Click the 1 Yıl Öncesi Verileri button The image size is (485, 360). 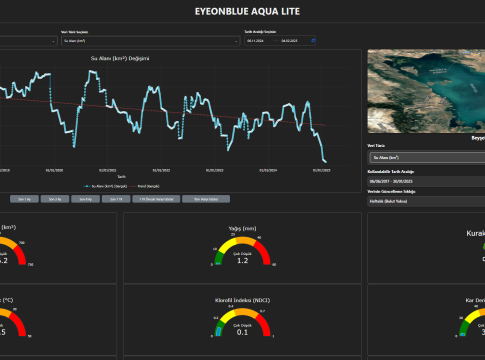point(156,199)
